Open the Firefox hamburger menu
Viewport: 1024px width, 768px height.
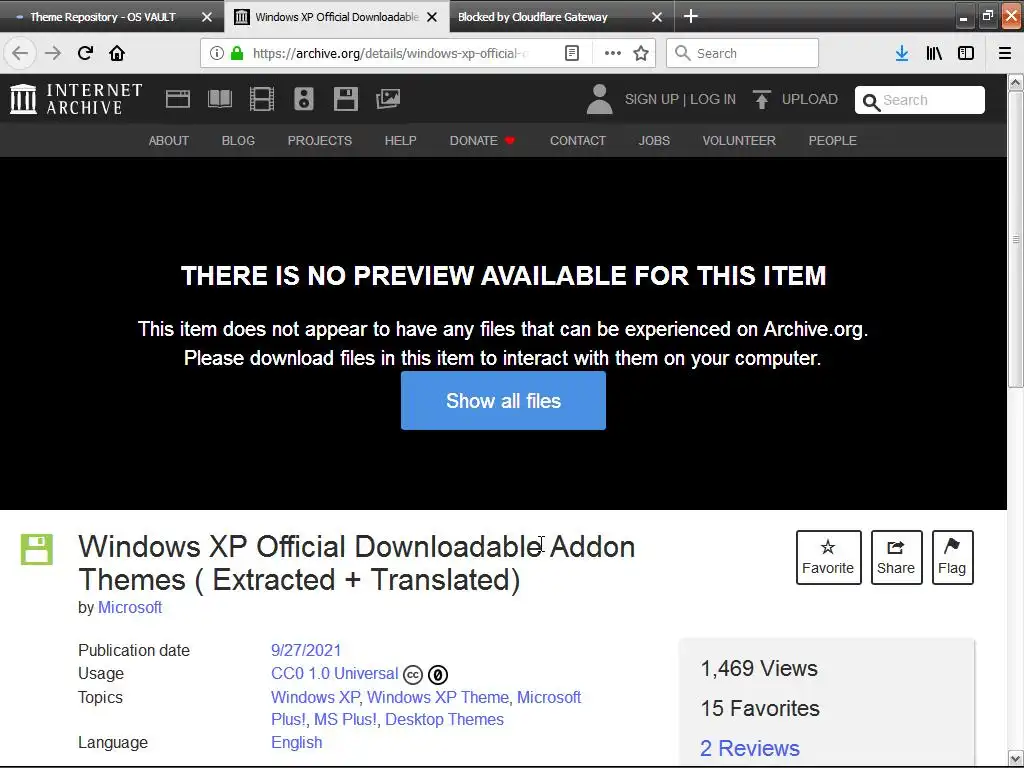pyautogui.click(x=1005, y=54)
